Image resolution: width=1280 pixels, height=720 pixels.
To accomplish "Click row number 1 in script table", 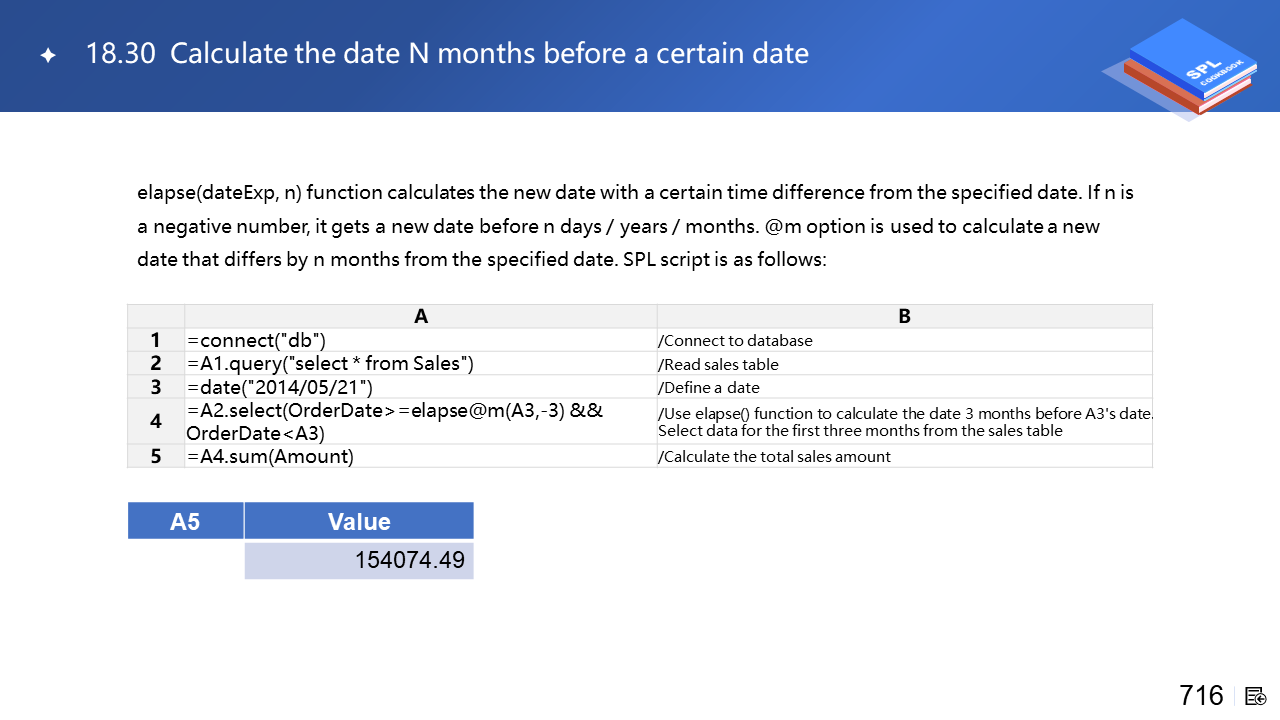I will point(156,340).
